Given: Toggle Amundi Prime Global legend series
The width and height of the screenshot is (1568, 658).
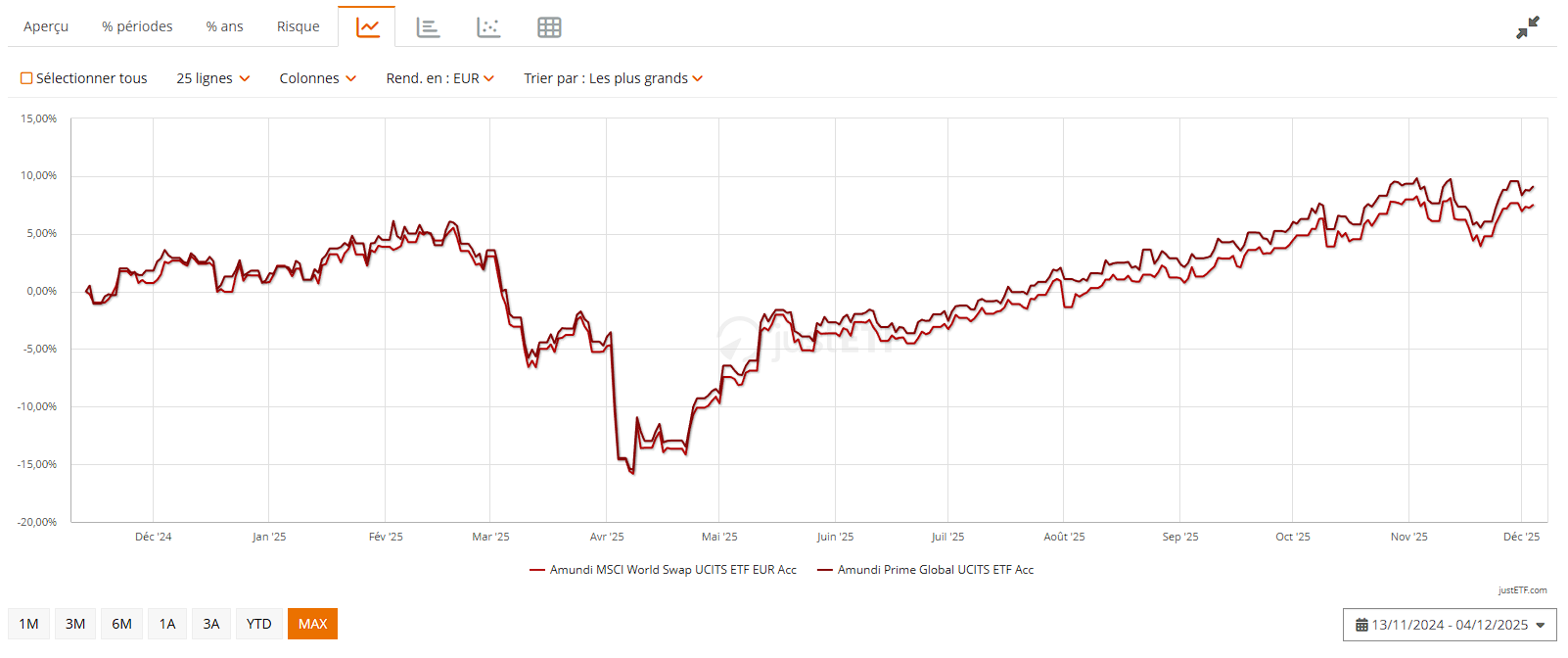Looking at the screenshot, I should (926, 570).
